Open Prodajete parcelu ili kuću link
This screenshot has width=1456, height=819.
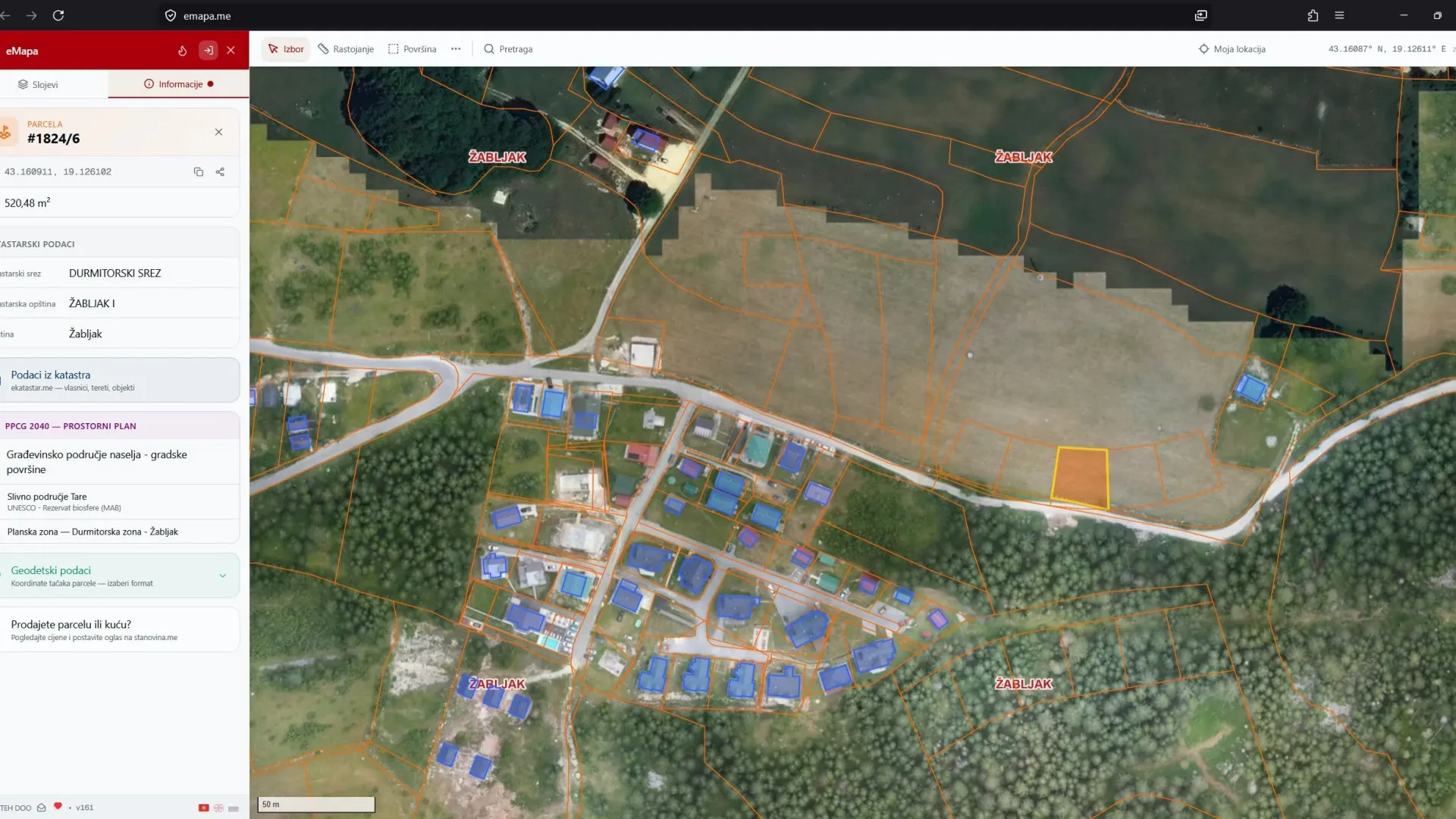[120, 629]
